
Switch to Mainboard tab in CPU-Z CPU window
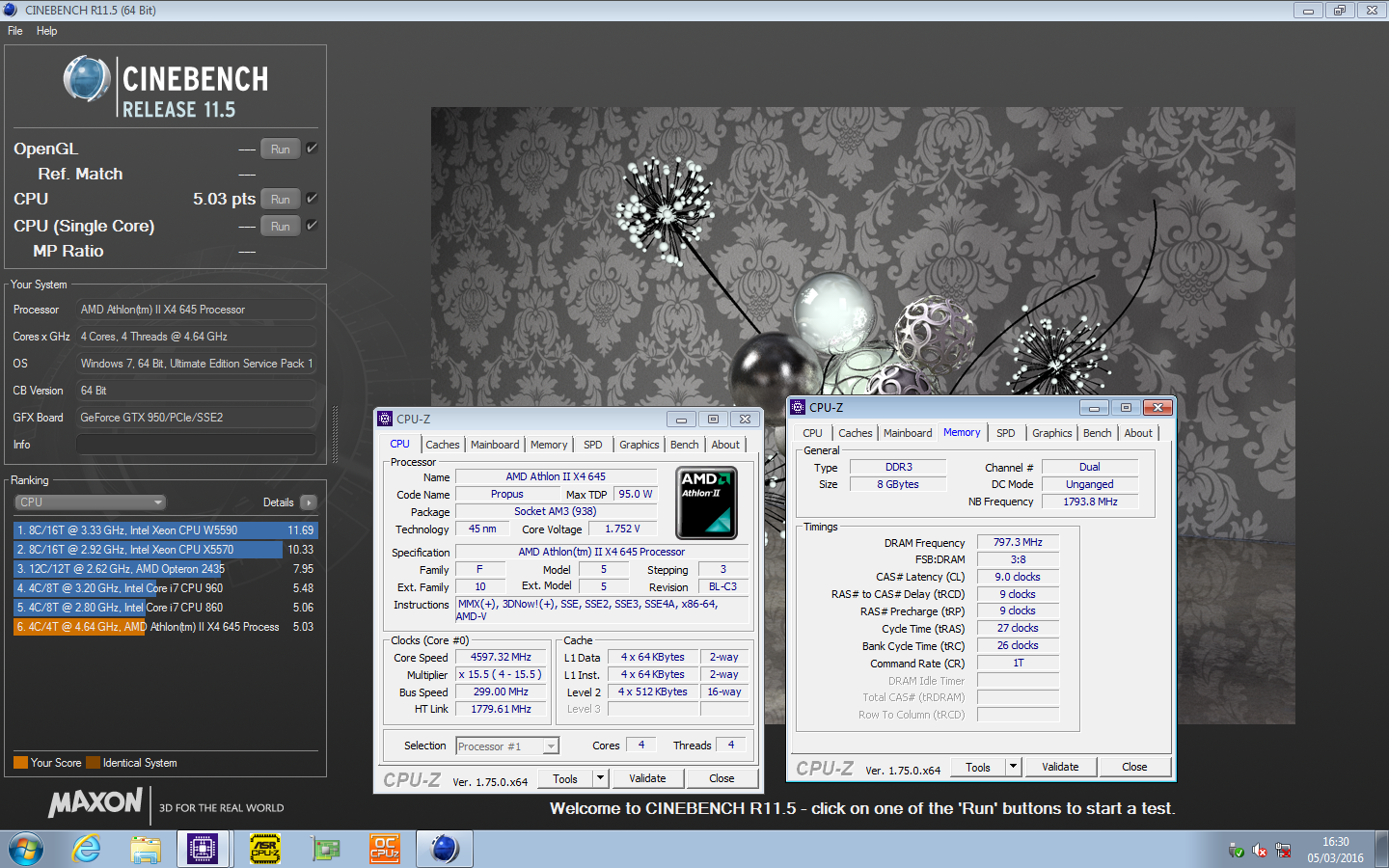[495, 445]
